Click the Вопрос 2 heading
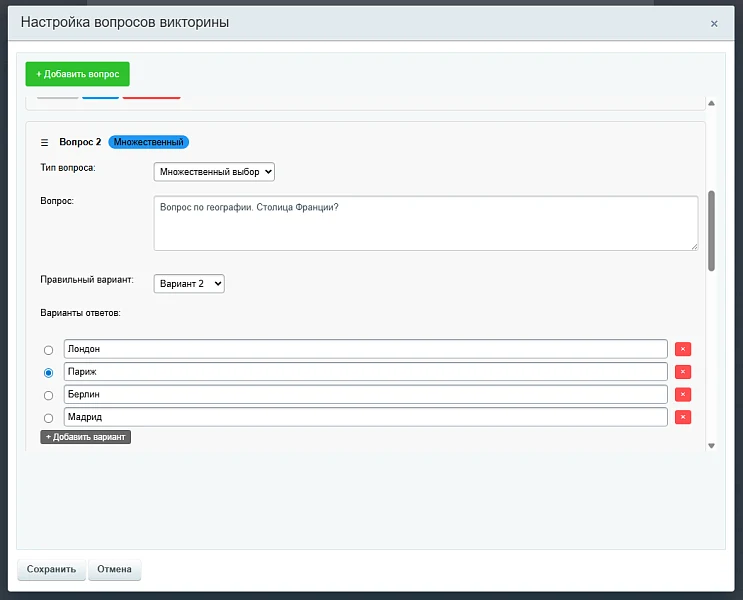743x600 pixels. [x=80, y=142]
